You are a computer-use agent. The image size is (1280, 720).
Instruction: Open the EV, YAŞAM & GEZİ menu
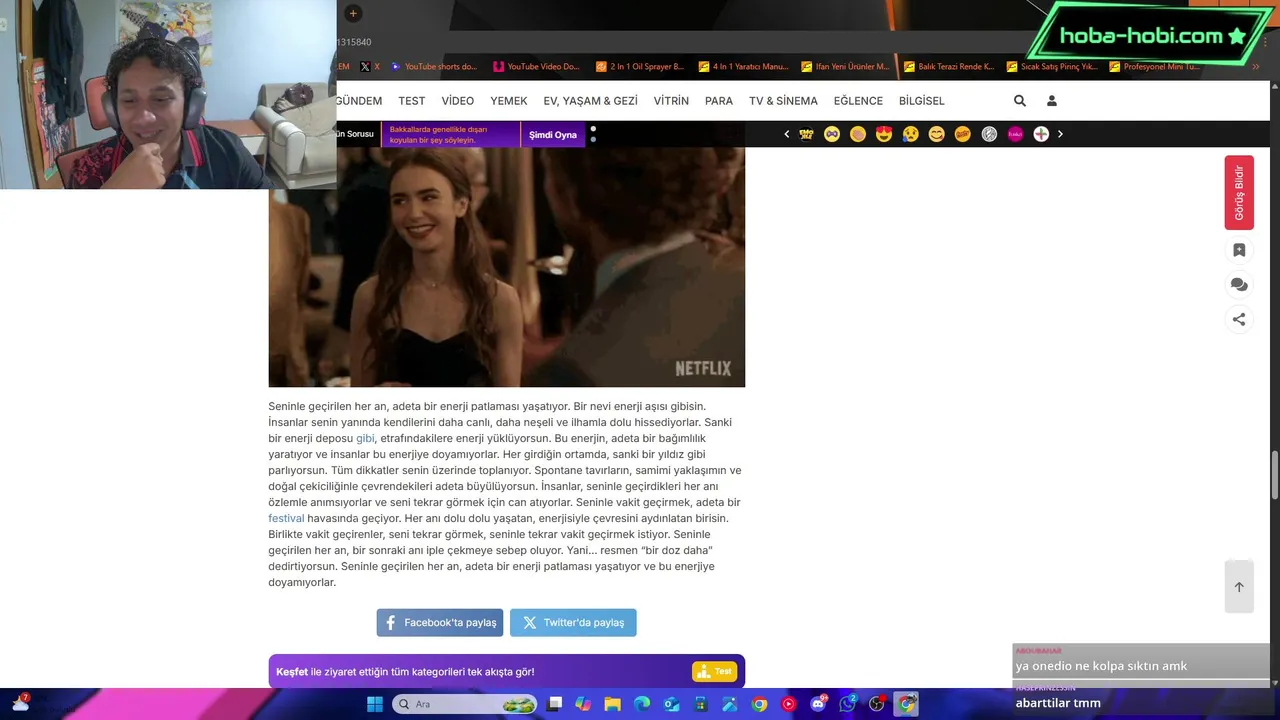[590, 101]
